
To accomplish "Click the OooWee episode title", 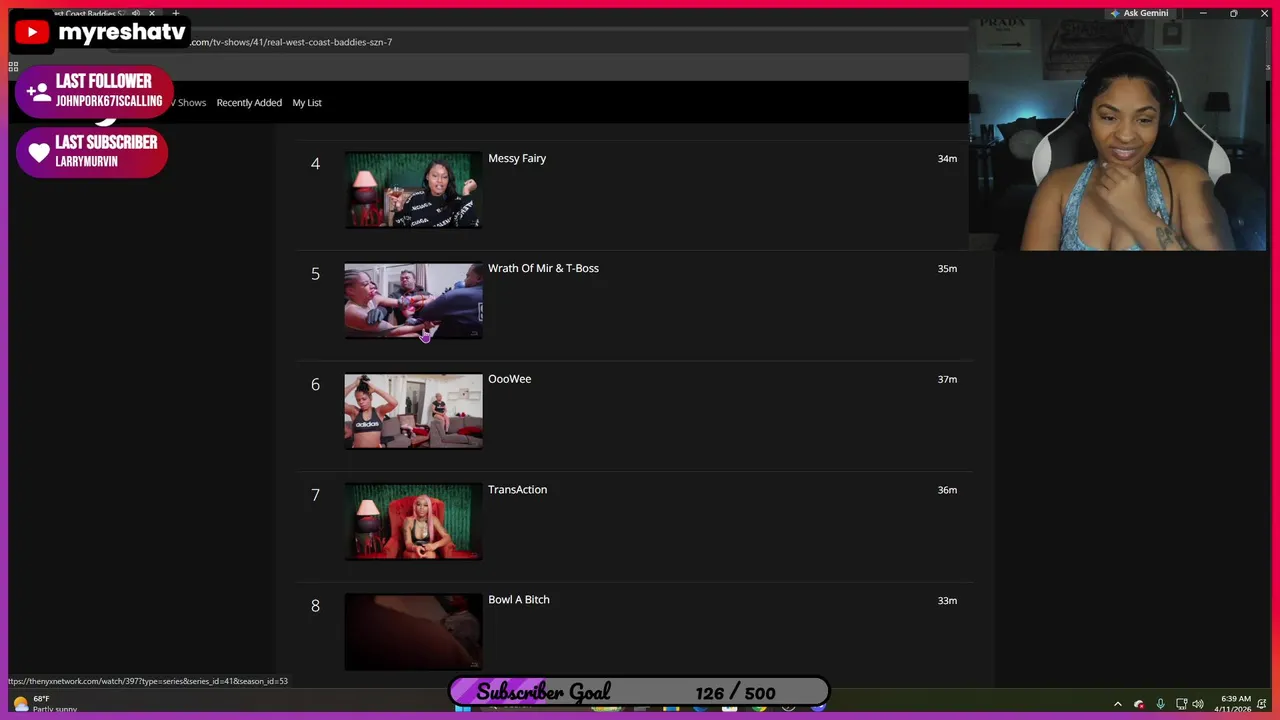I will tap(509, 379).
